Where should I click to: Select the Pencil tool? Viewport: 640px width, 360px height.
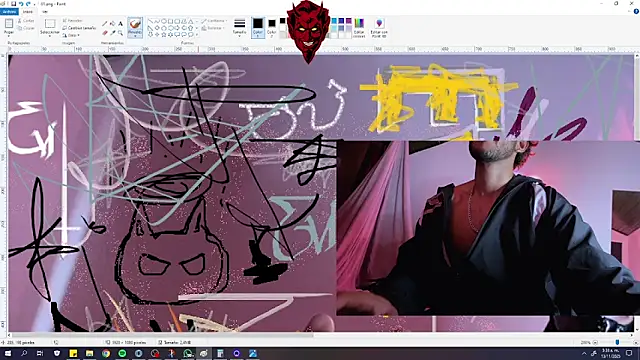[x=104, y=24]
